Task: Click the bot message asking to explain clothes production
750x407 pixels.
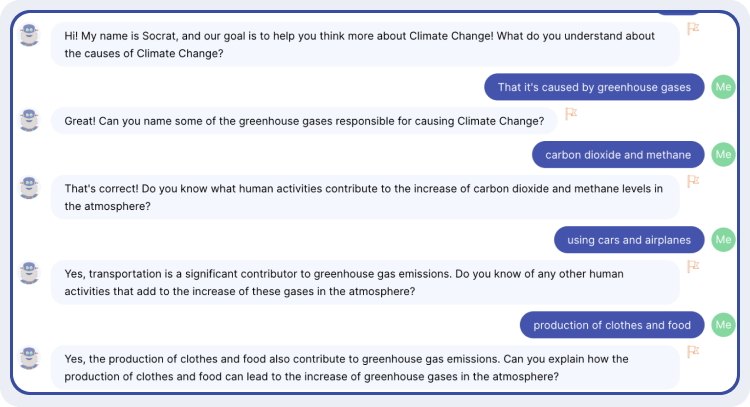Action: [365, 367]
